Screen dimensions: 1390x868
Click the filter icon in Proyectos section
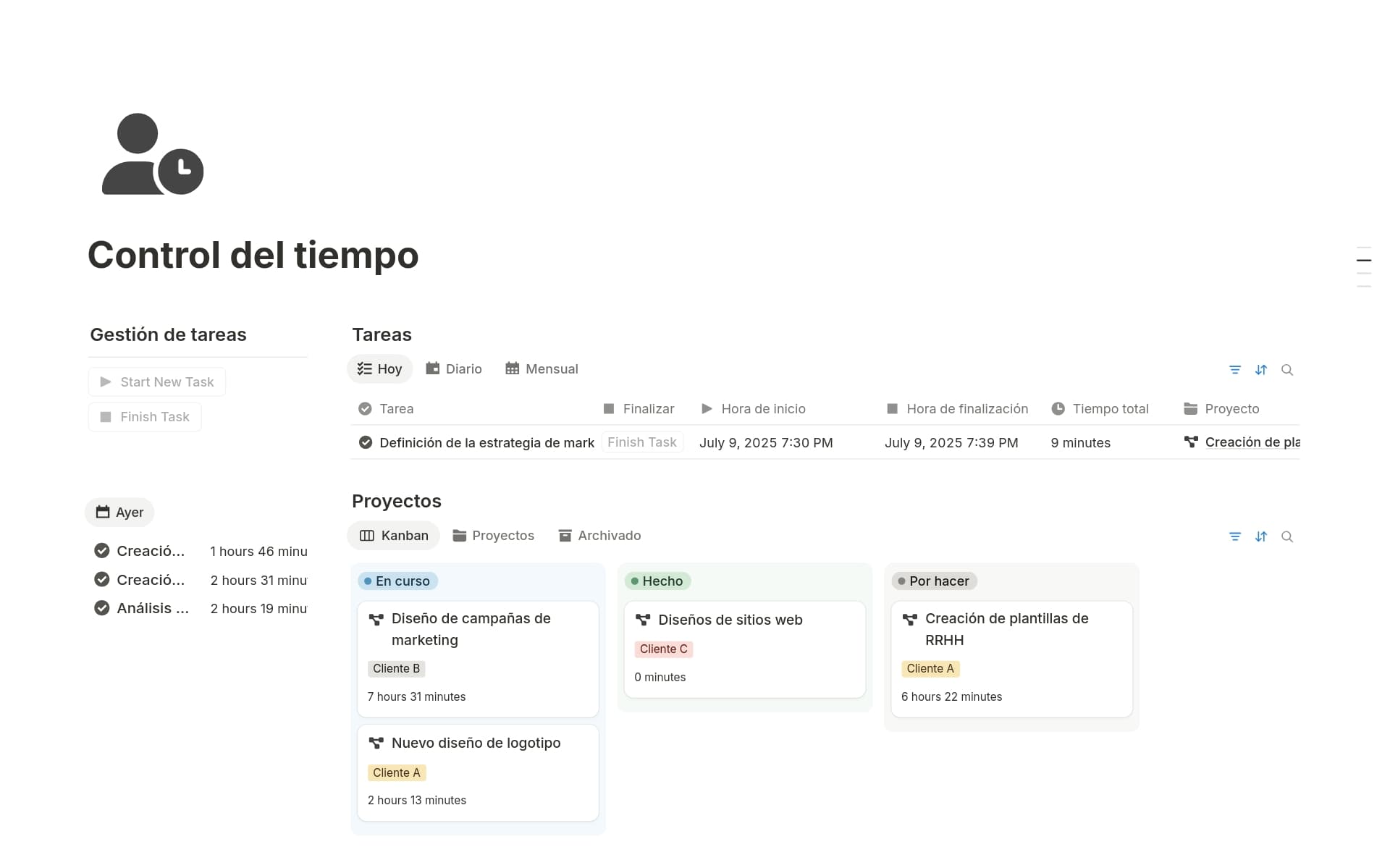[x=1235, y=536]
